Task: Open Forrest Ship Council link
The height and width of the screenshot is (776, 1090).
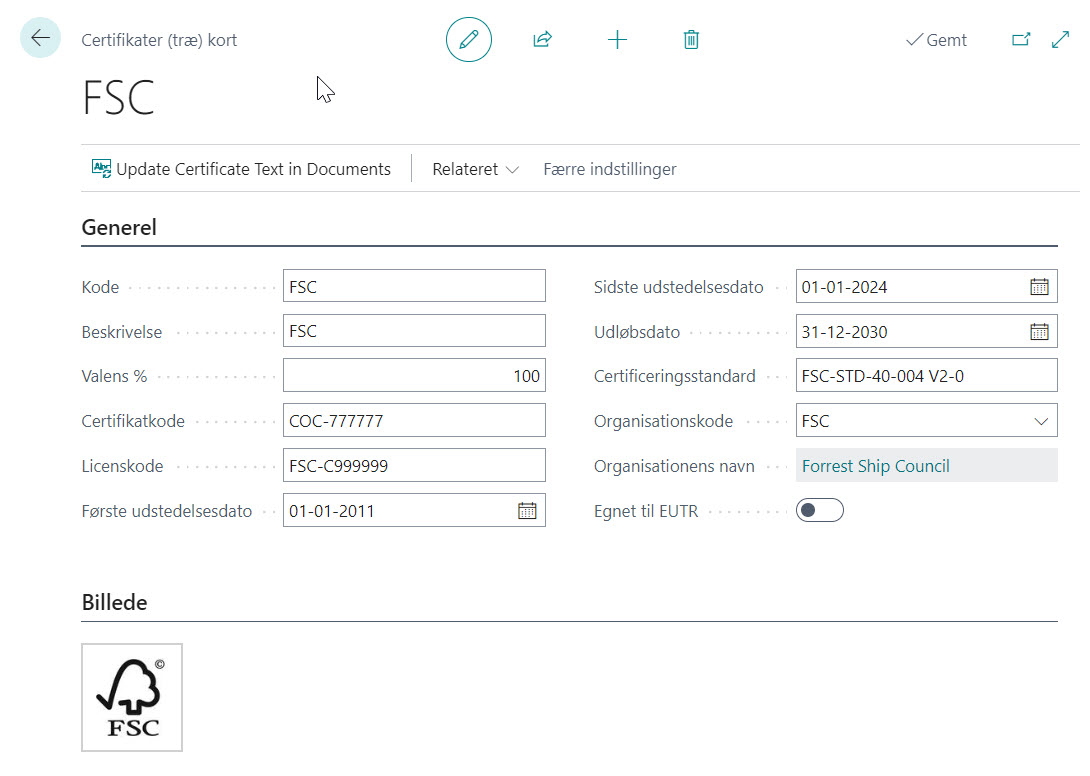Action: 875,466
